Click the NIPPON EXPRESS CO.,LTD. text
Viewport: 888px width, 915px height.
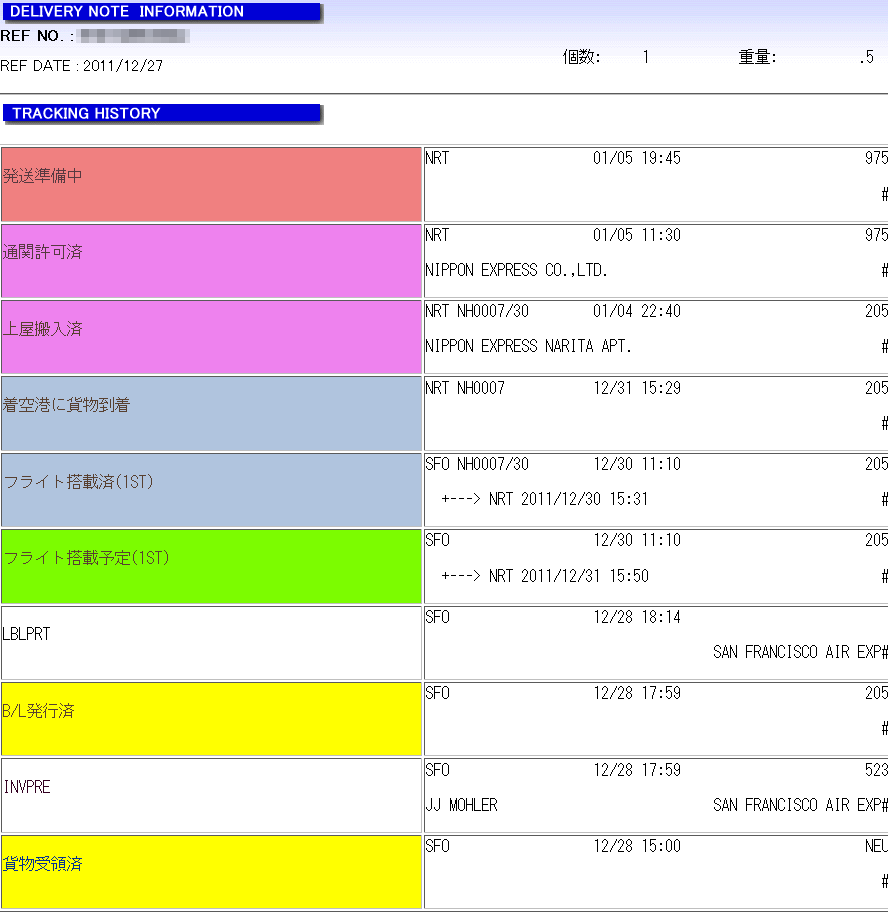516,270
